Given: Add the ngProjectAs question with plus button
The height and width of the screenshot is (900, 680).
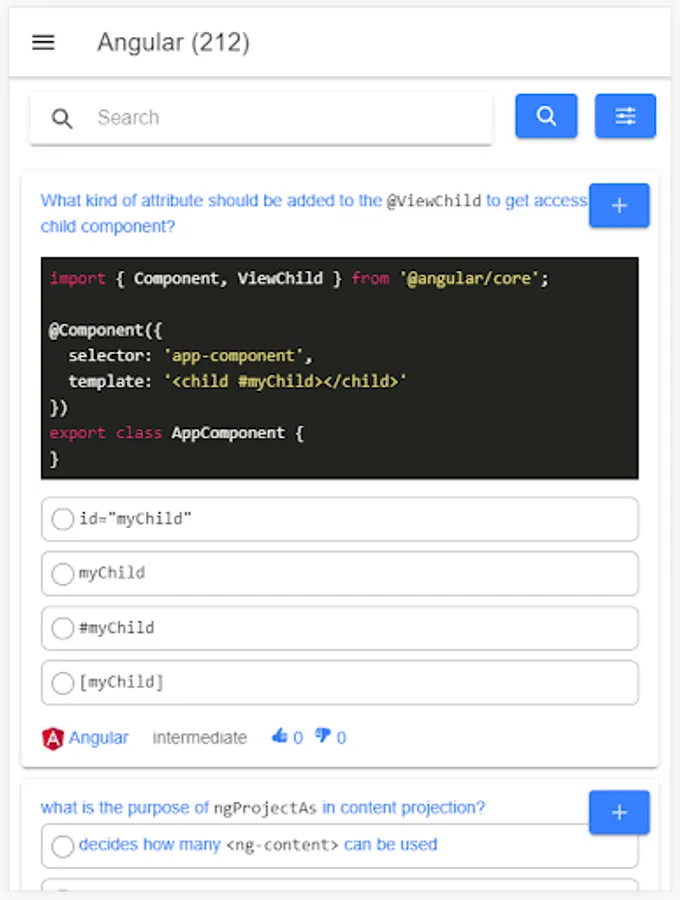Looking at the screenshot, I should [619, 812].
